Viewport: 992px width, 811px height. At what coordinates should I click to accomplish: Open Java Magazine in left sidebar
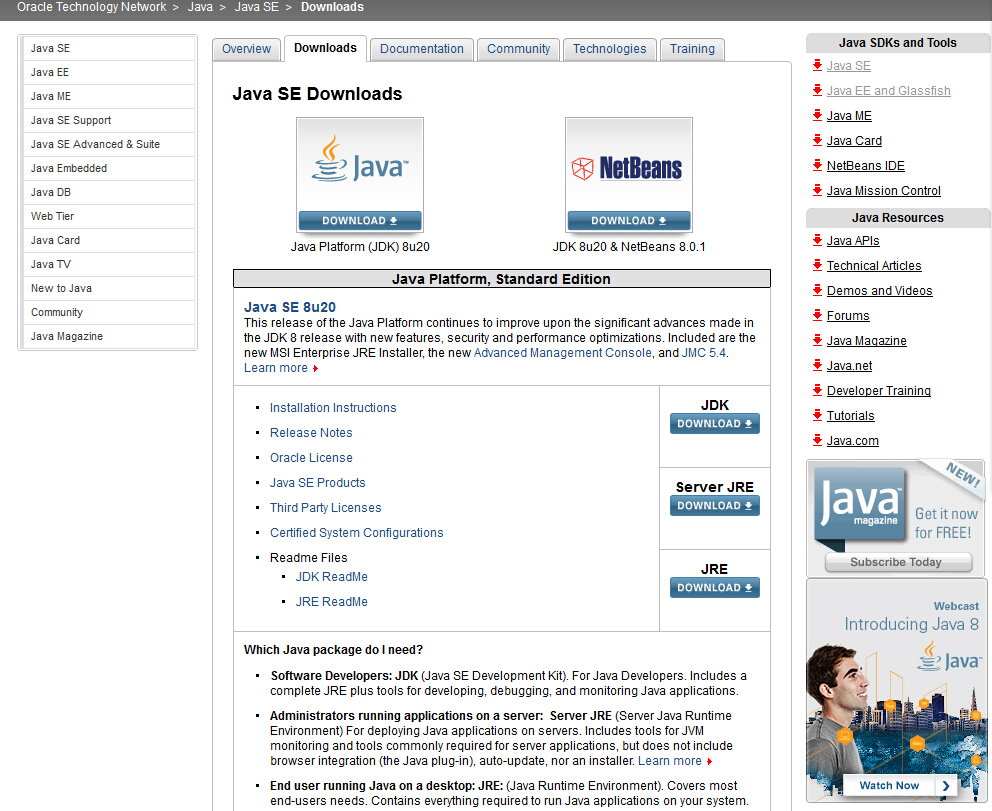click(108, 337)
